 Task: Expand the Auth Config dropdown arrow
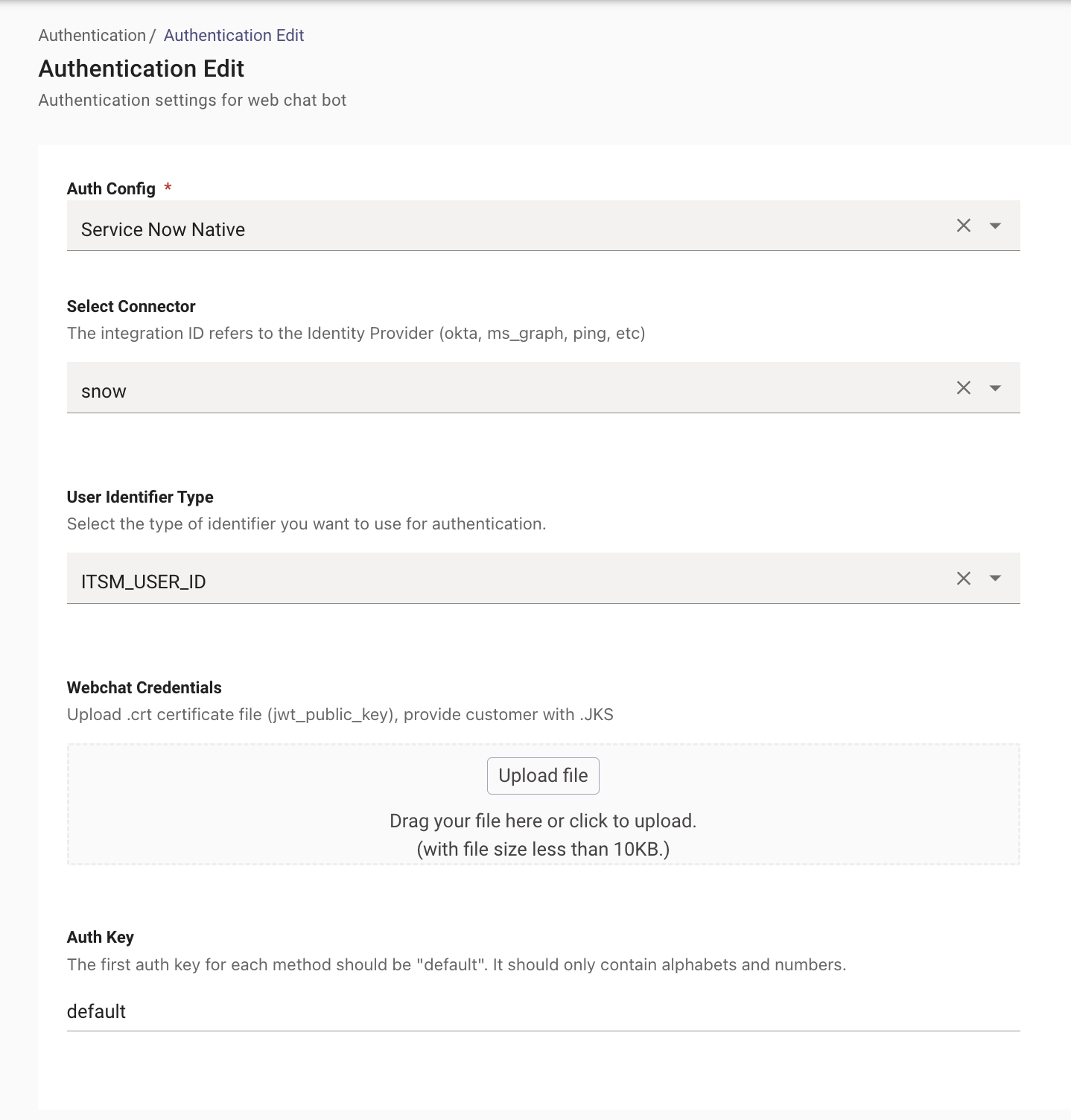click(995, 226)
